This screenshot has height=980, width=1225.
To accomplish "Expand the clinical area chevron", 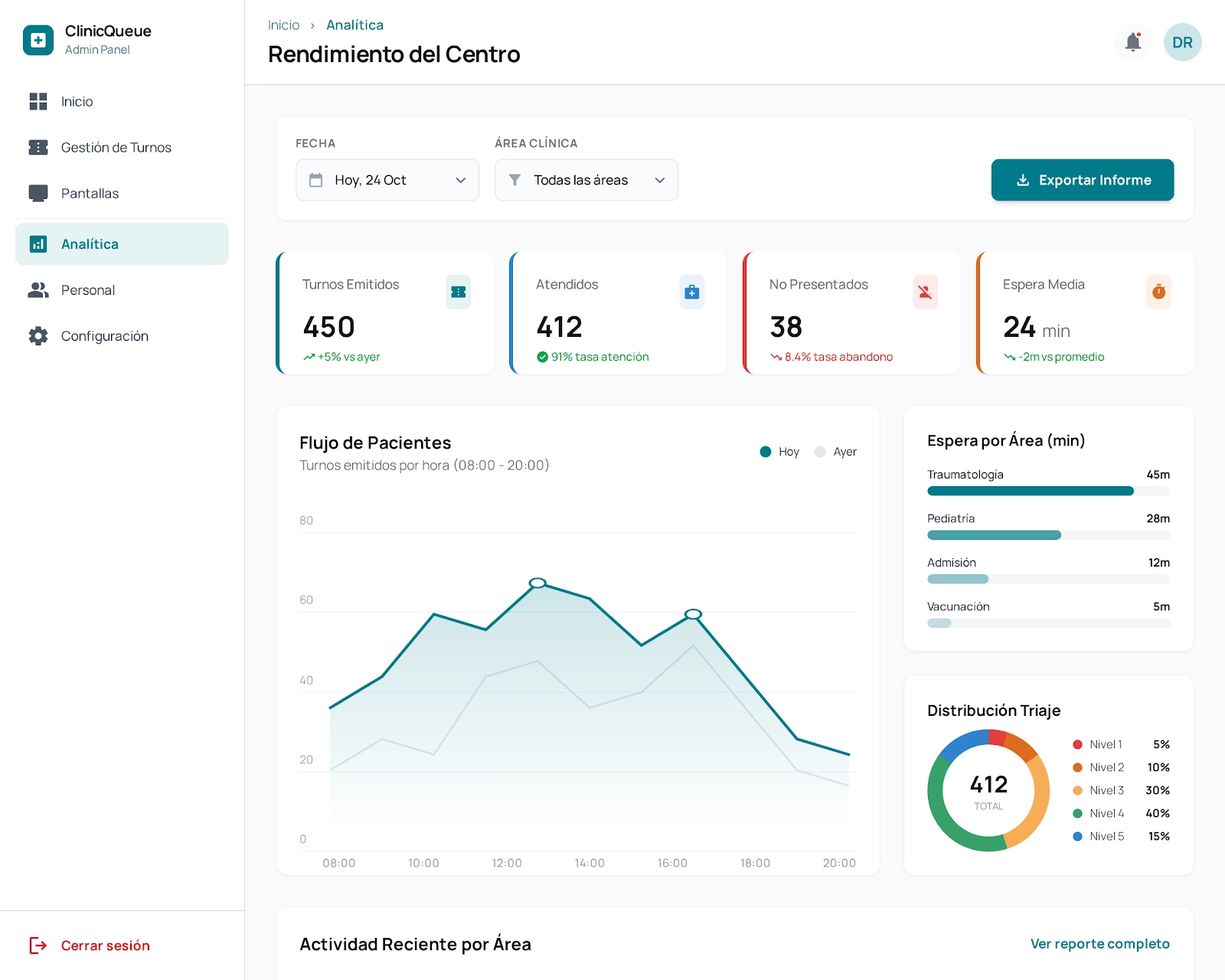I will pyautogui.click(x=660, y=180).
